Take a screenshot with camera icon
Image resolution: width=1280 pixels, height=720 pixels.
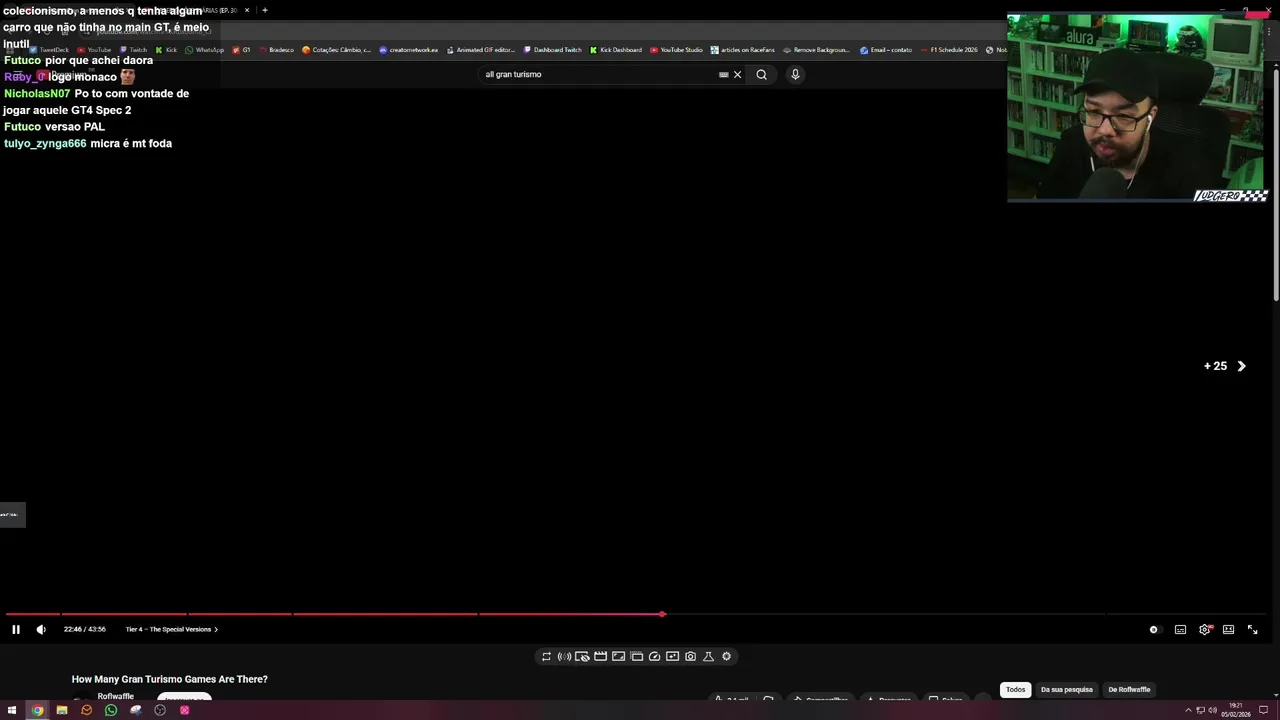690,656
